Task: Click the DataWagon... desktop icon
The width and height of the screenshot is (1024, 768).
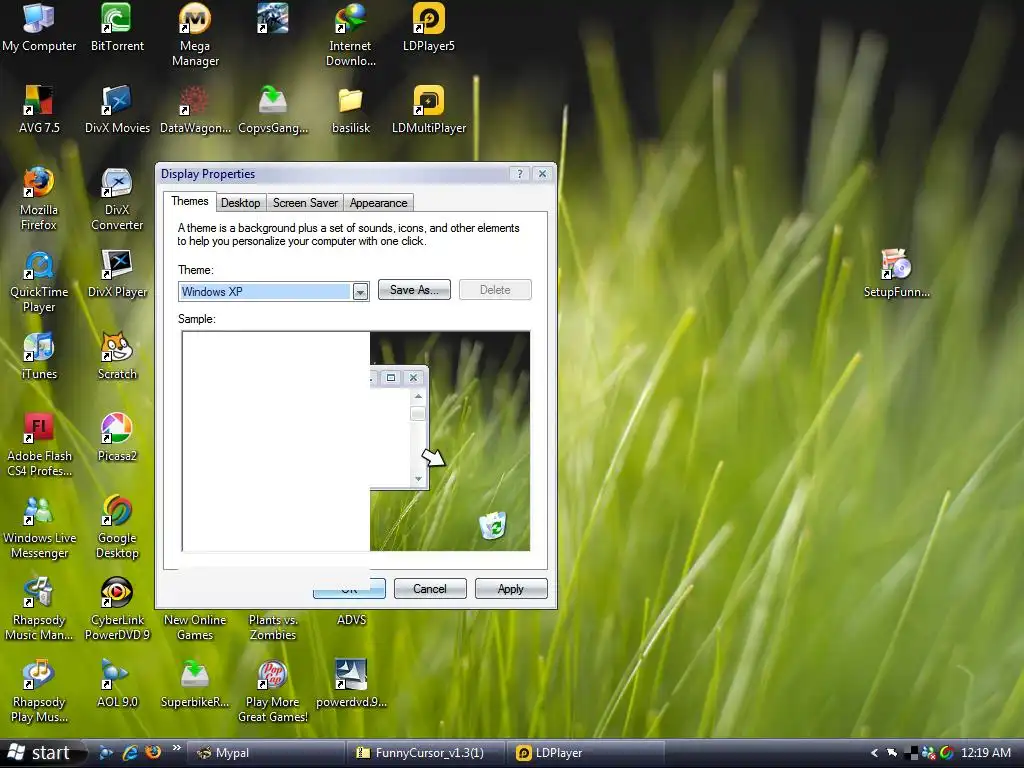Action: [195, 110]
